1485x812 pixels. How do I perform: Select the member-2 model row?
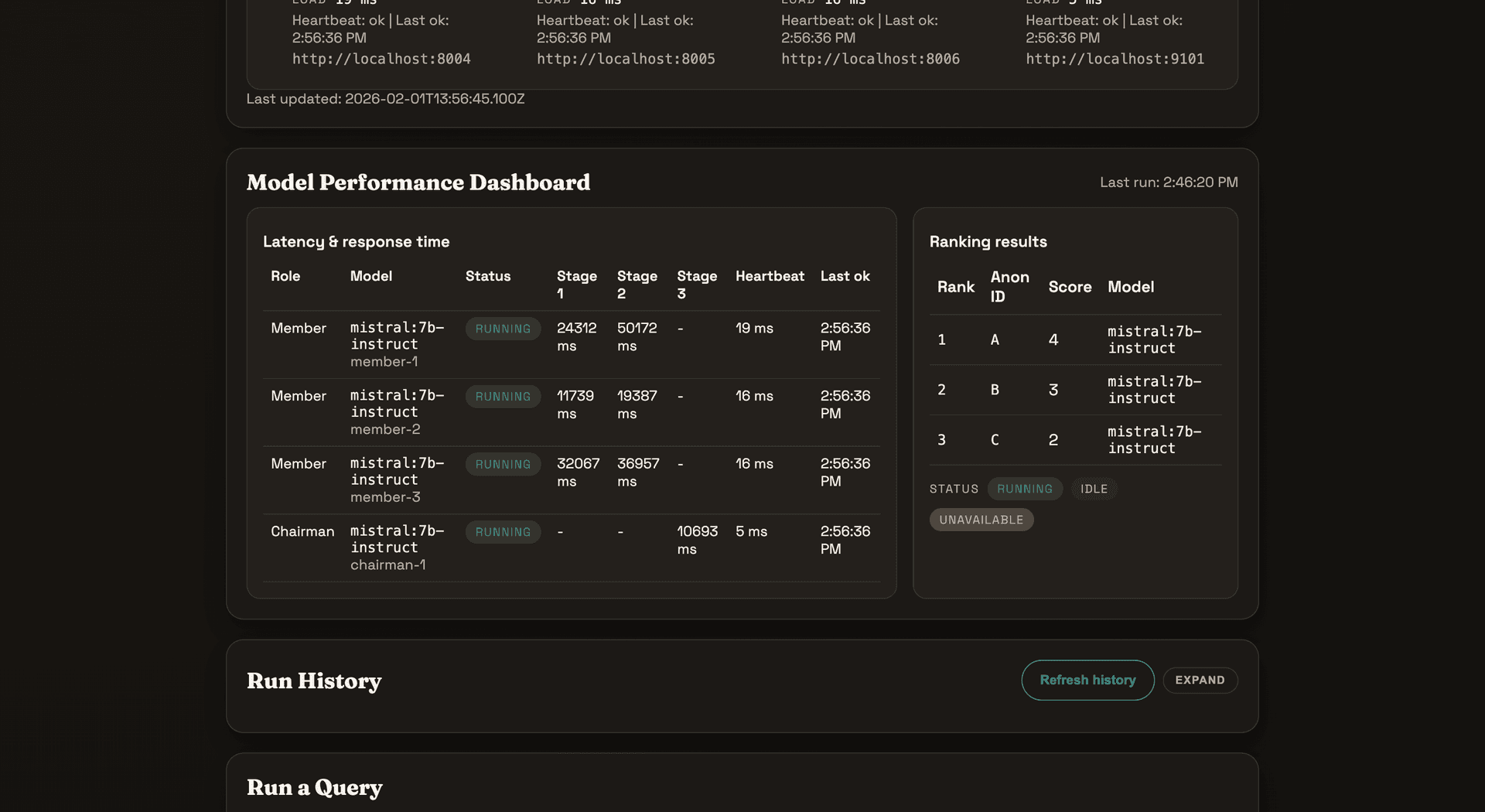click(398, 412)
